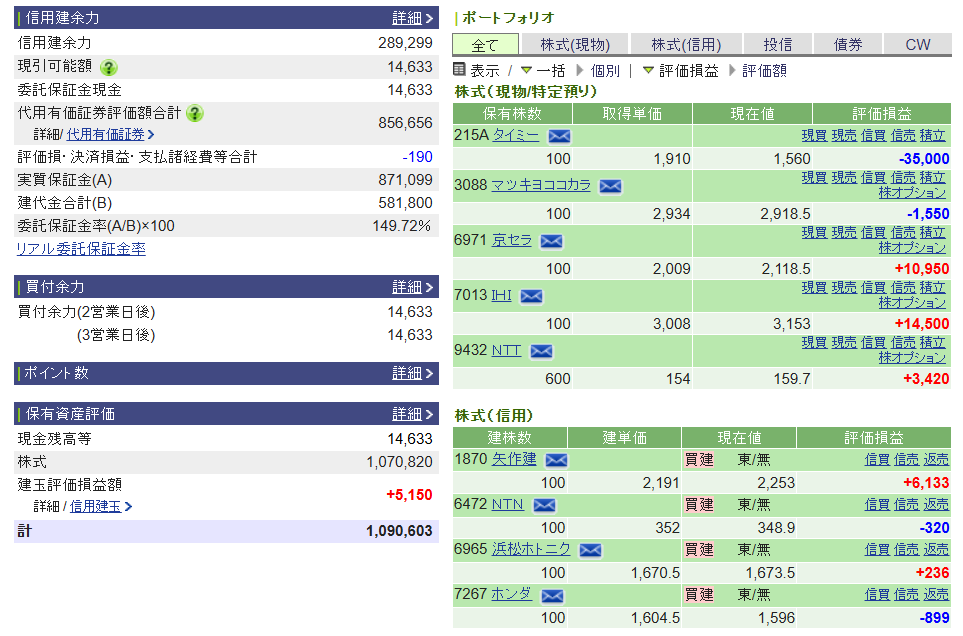
Task: Click the mail icon beside マツキヨココカラ
Action: click(x=610, y=186)
